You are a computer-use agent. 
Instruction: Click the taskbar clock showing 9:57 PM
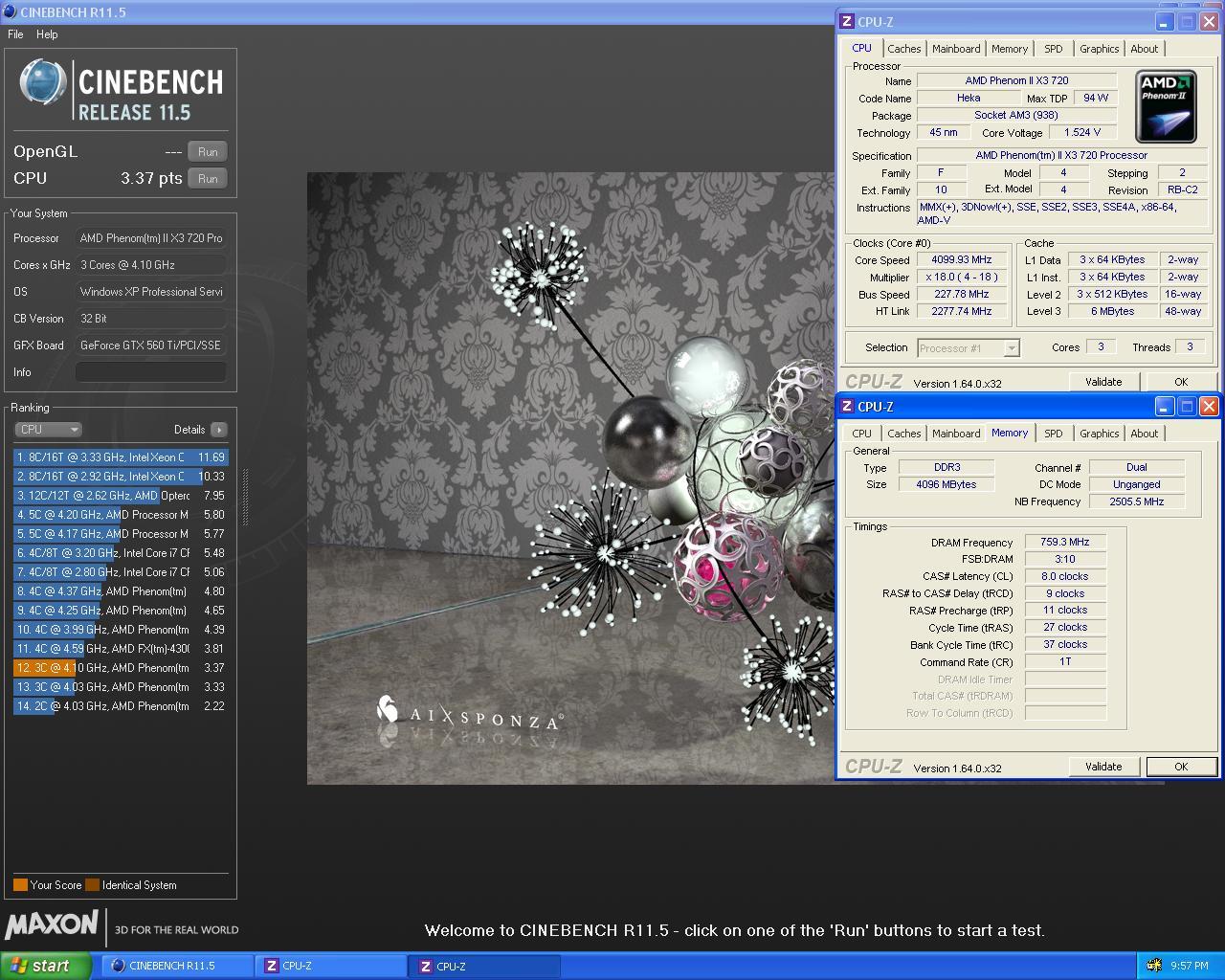[x=1190, y=966]
